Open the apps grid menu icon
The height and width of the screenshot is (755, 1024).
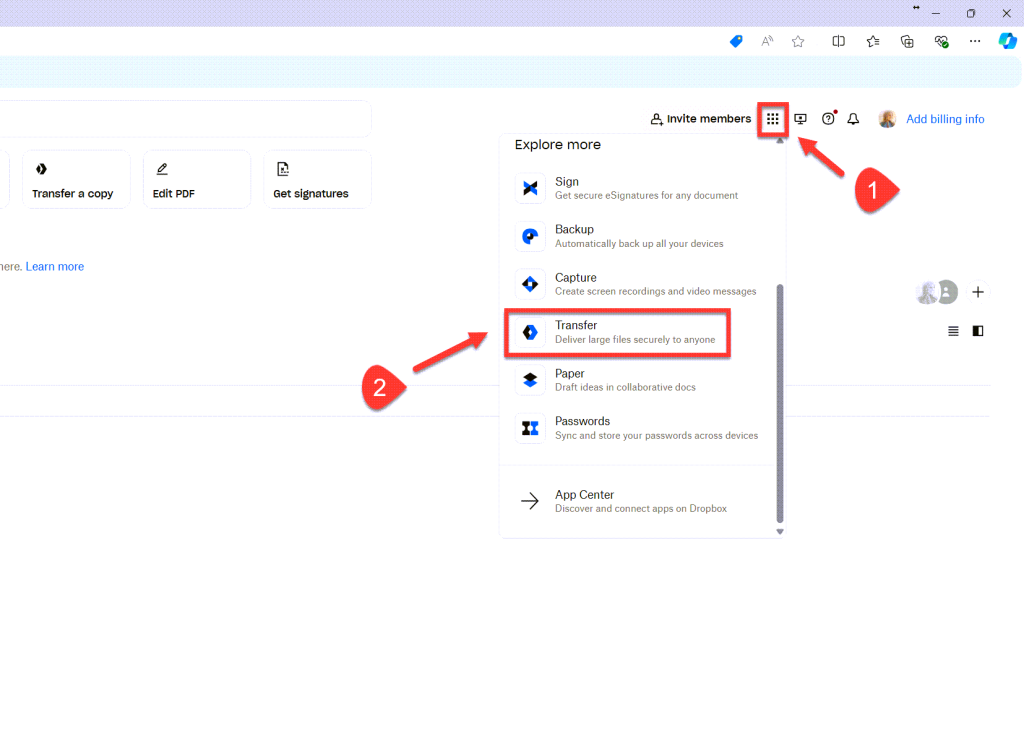773,119
